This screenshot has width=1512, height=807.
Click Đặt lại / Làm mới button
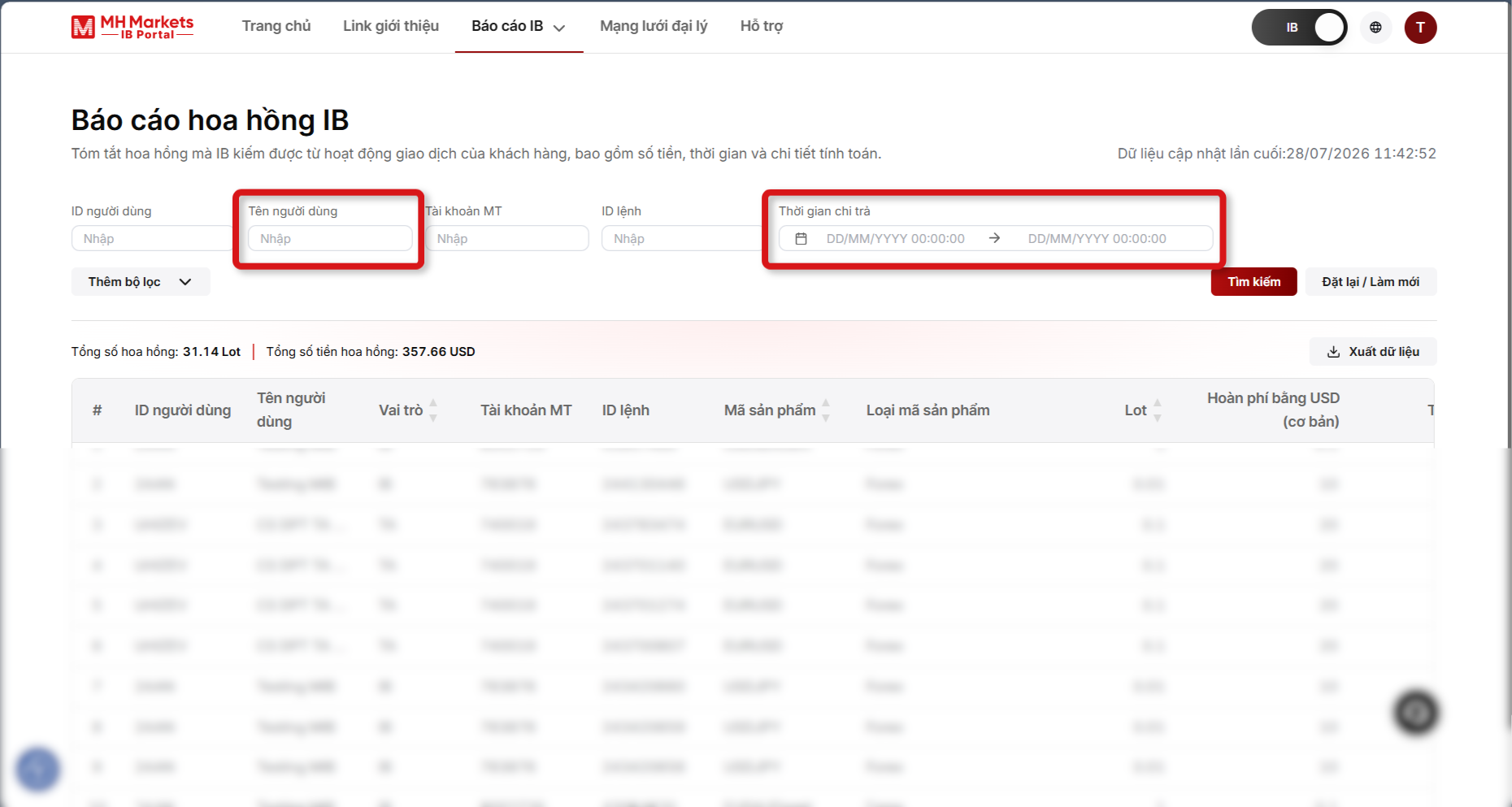pyautogui.click(x=1371, y=282)
